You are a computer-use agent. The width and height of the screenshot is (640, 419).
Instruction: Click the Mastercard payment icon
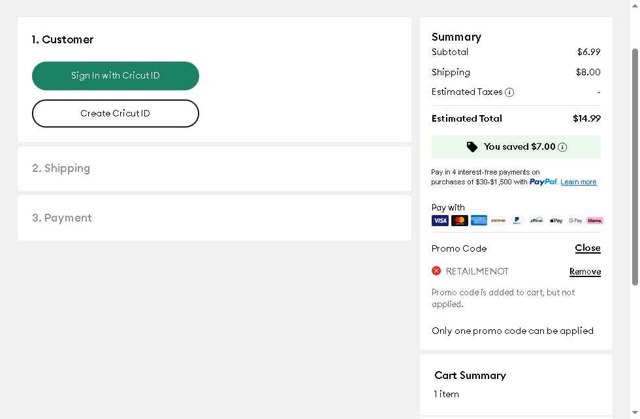pyautogui.click(x=459, y=220)
